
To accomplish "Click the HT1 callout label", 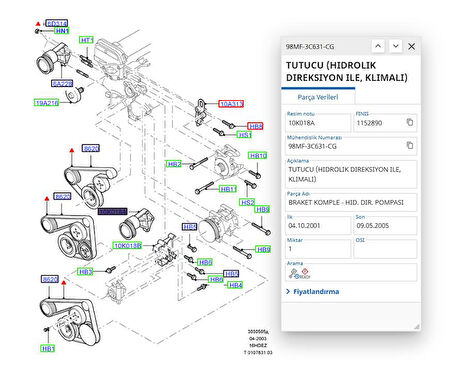I will pyautogui.click(x=86, y=40).
